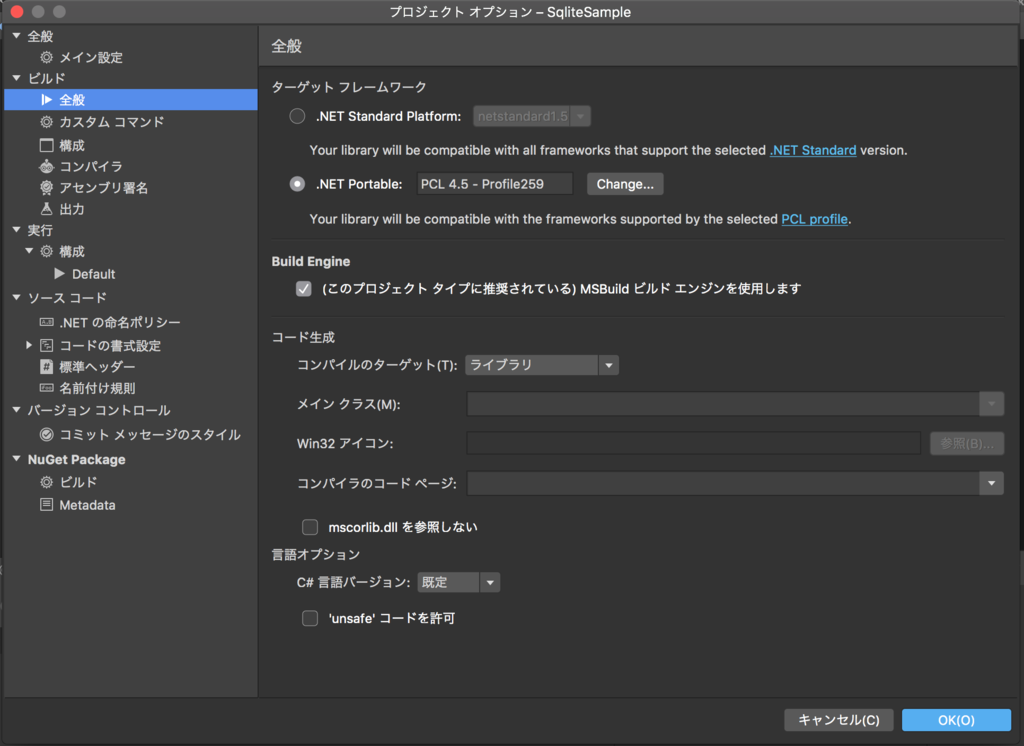Collapse the 実行 構成 subtree
1024x746 pixels.
point(29,251)
